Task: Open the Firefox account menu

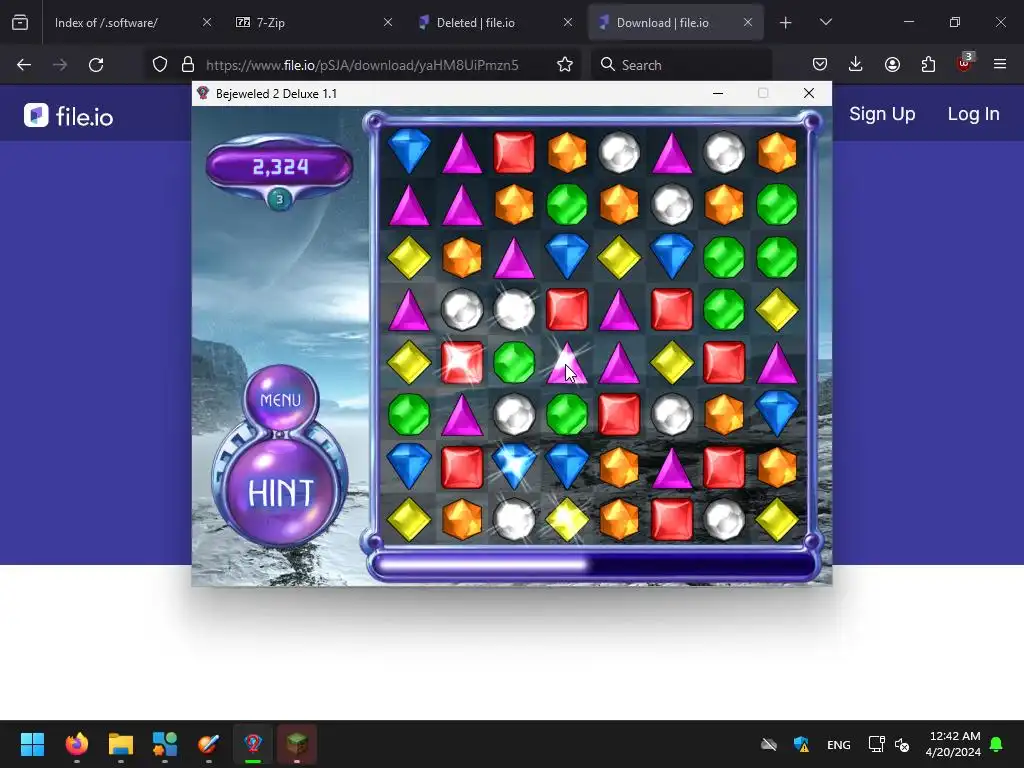Action: point(892,65)
